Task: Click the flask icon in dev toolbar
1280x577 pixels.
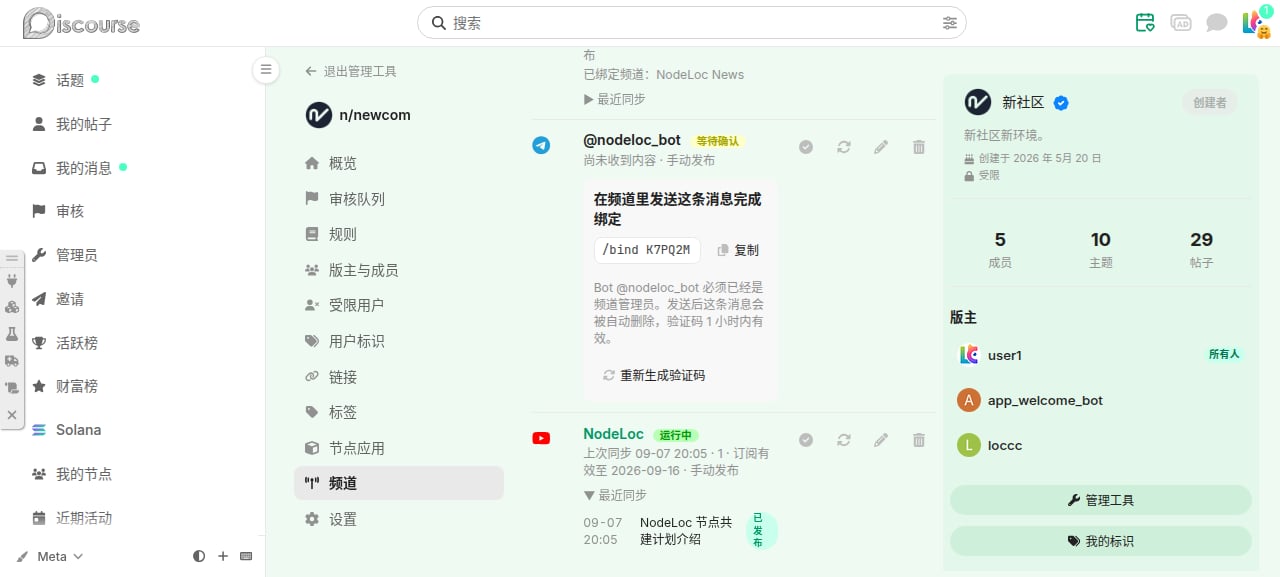Action: tap(12, 334)
